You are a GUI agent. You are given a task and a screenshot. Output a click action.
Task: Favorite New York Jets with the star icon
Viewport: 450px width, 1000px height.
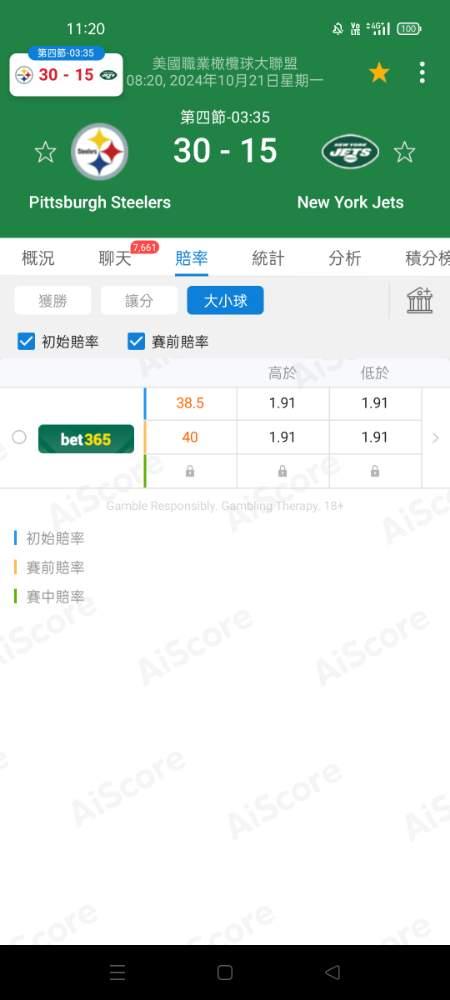coord(404,152)
